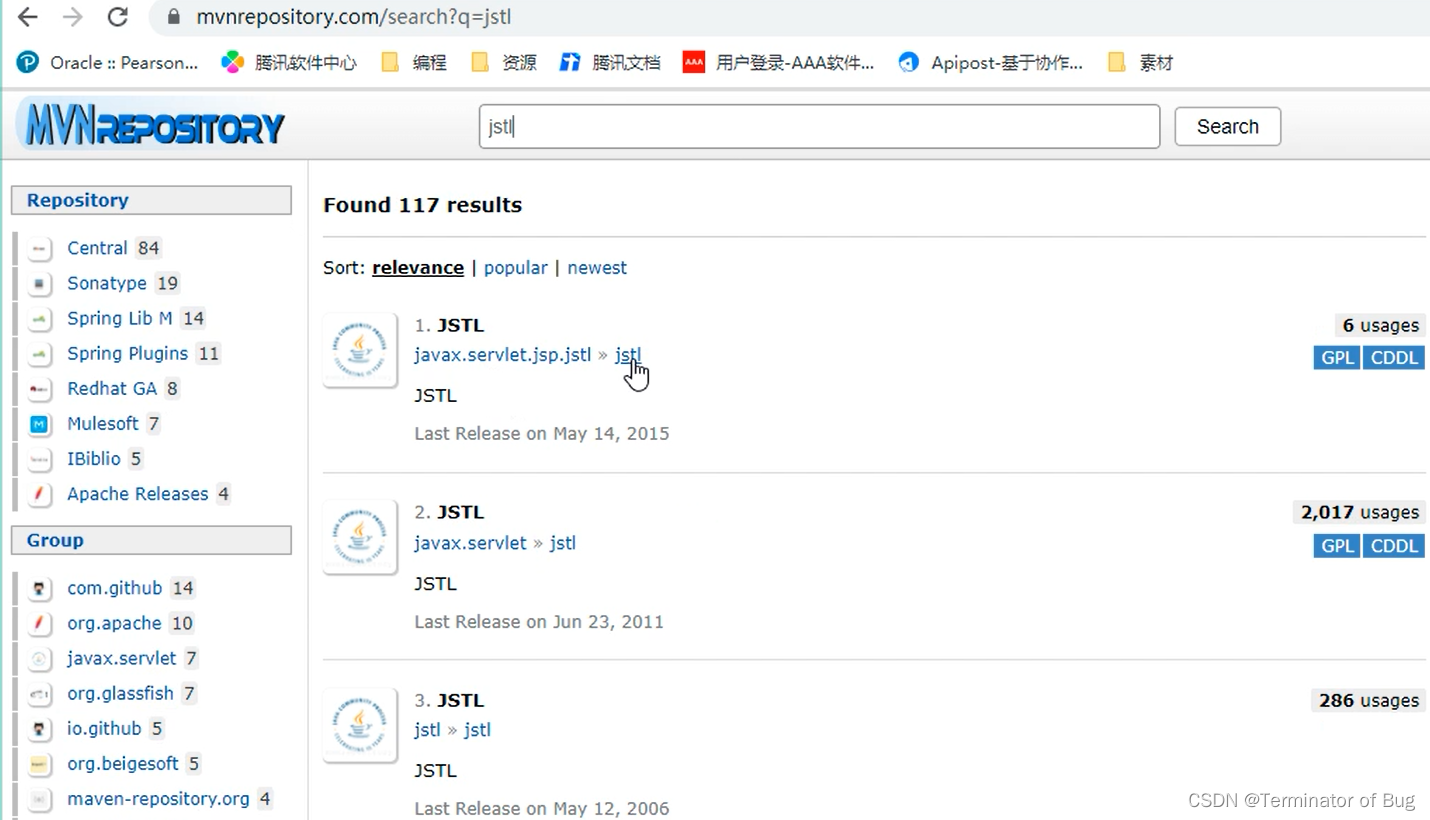Image resolution: width=1430 pixels, height=820 pixels.
Task: Open 腾讯软件中心 bookmark
Action: pos(289,63)
